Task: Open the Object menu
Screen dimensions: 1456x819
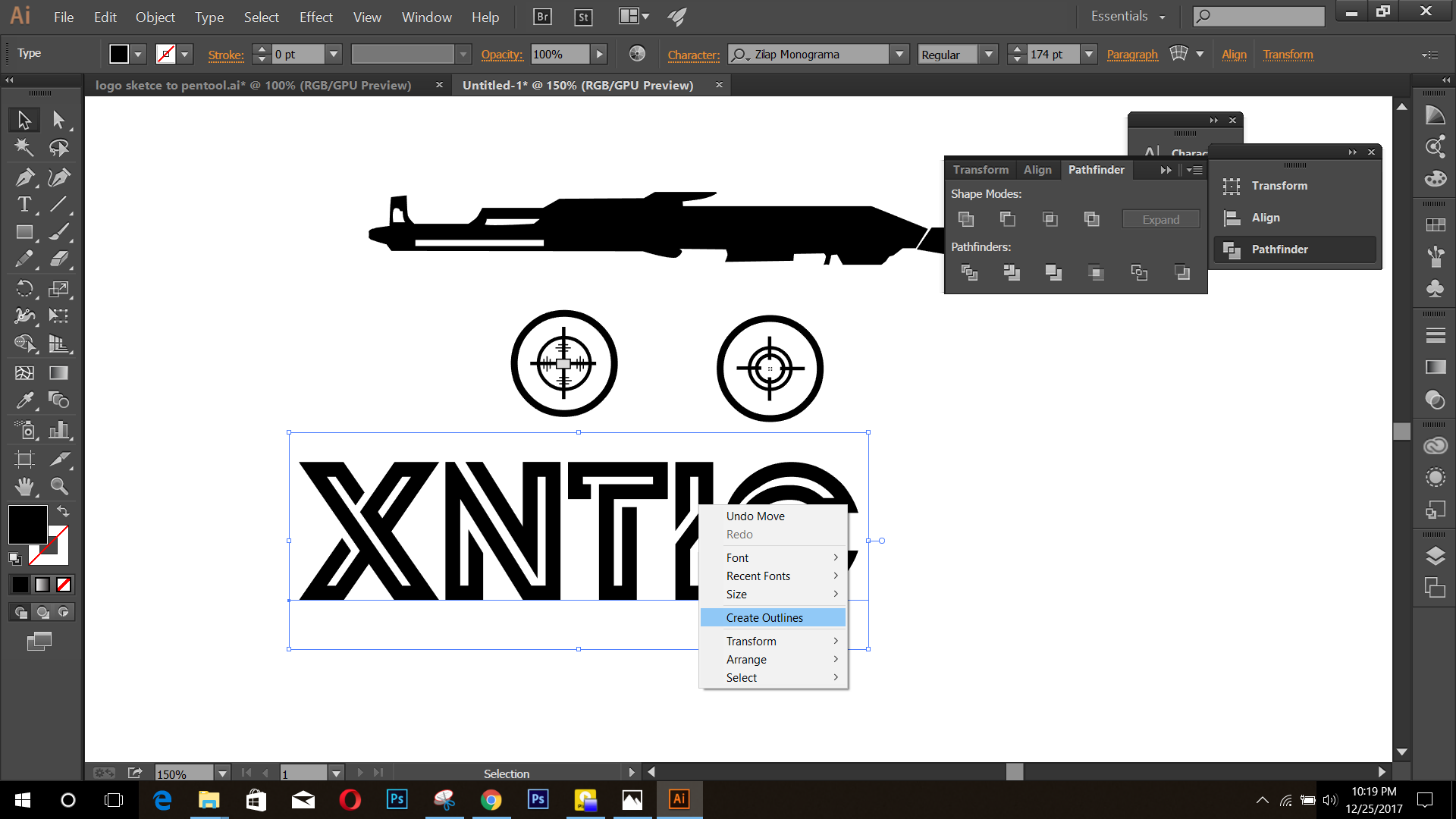Action: point(155,17)
